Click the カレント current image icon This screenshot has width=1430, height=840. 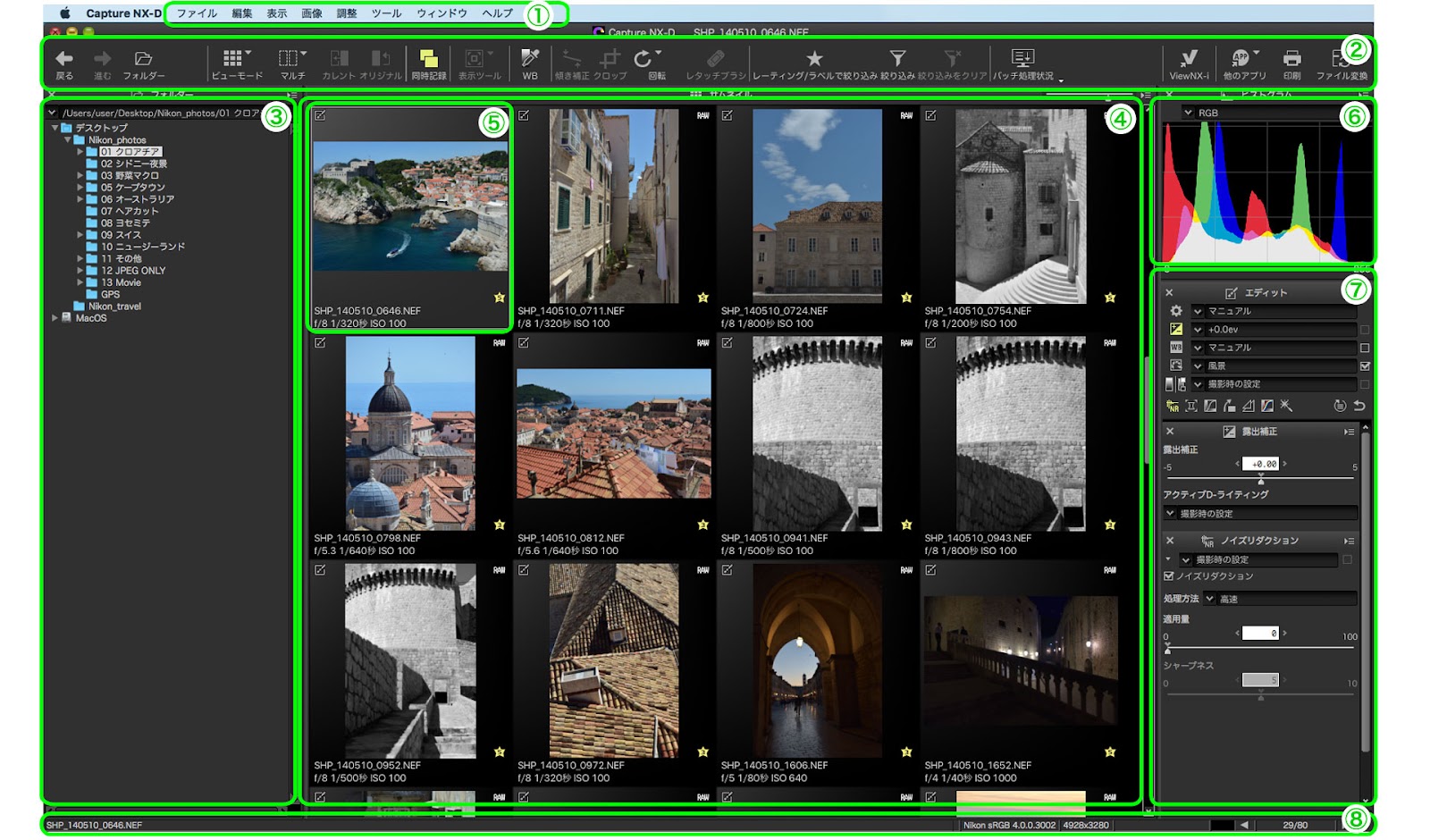339,58
